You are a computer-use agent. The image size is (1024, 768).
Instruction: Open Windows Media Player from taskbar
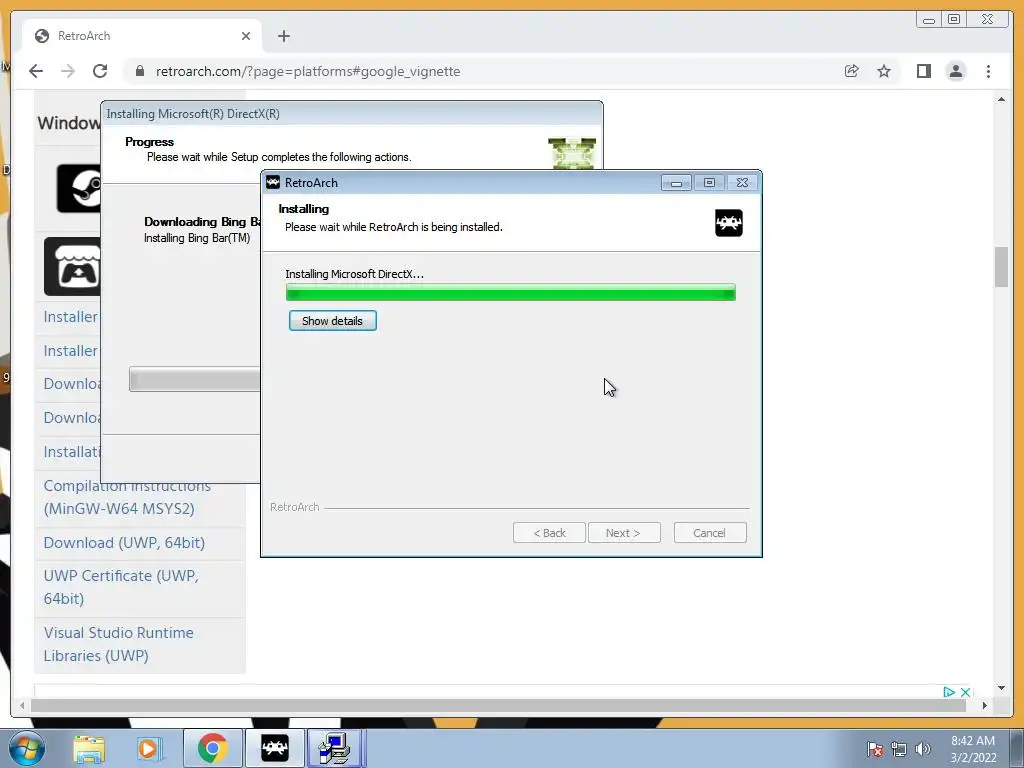pos(148,748)
